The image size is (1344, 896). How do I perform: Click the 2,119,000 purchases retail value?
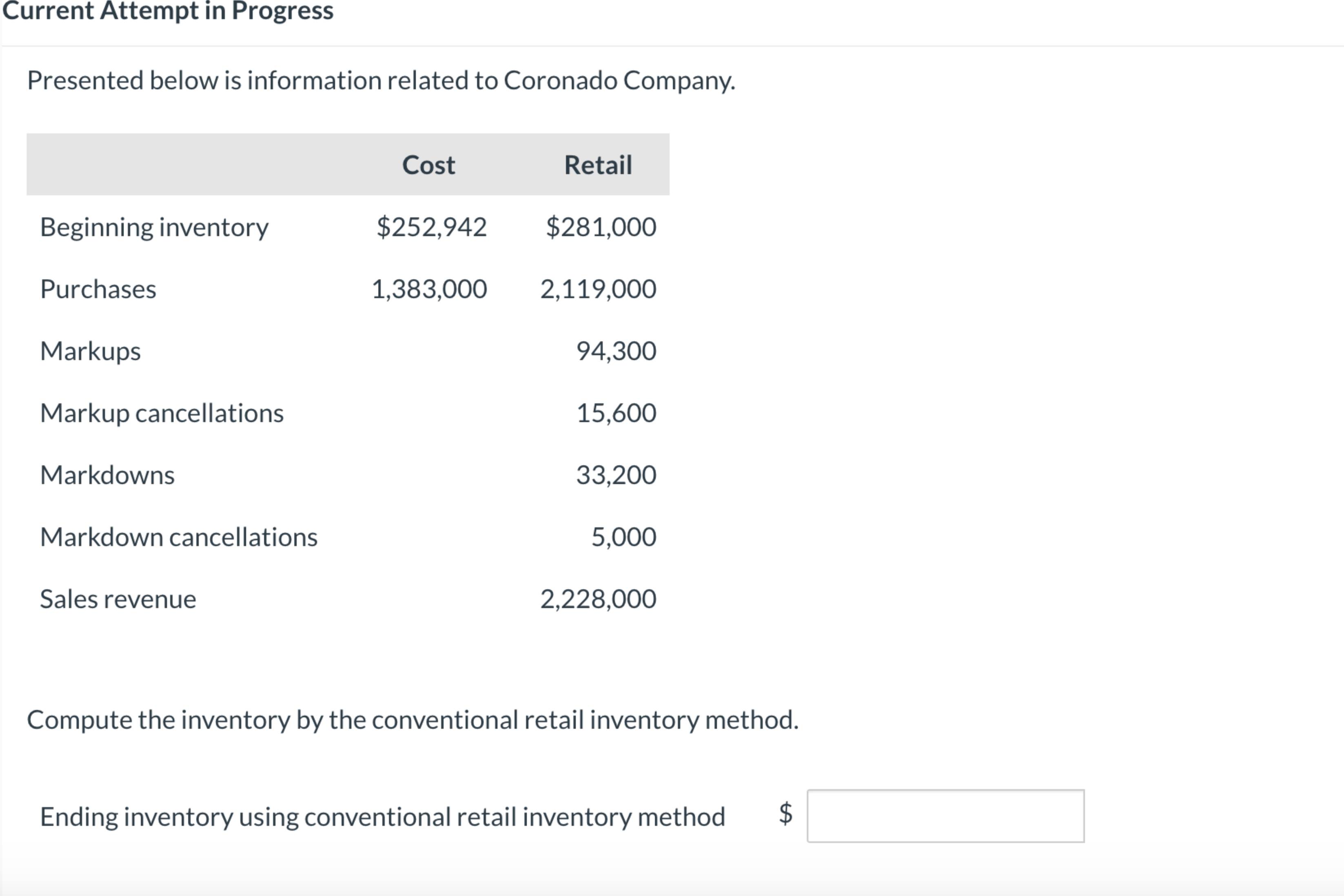(x=598, y=289)
